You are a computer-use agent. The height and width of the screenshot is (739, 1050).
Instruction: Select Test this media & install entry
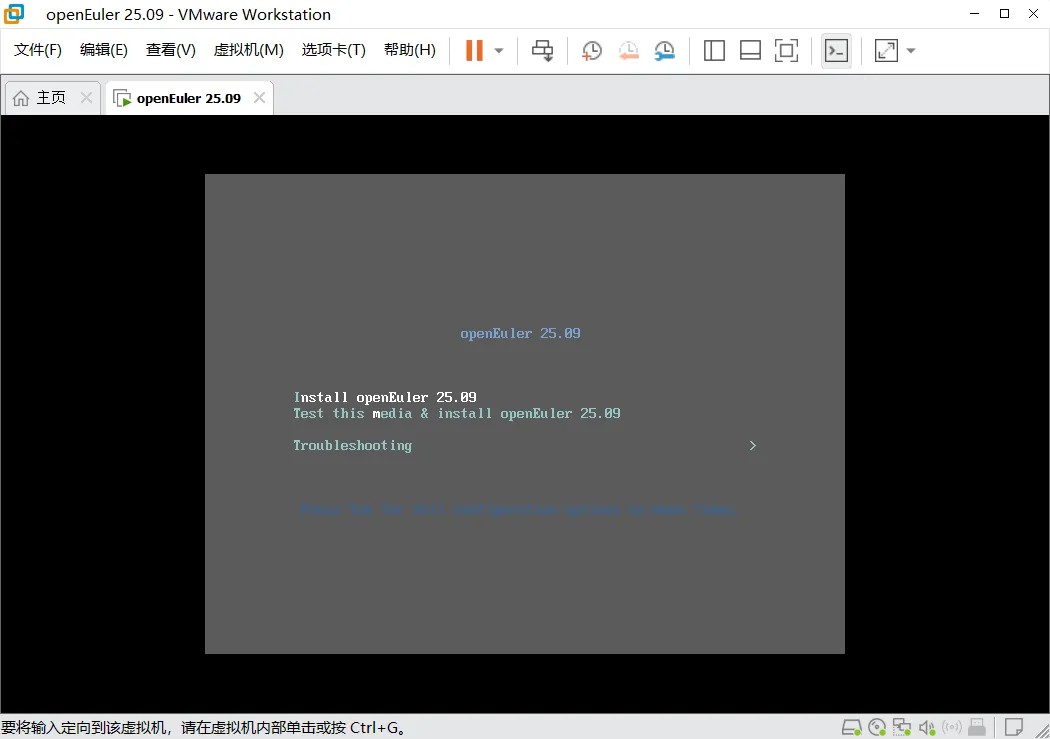[457, 414]
